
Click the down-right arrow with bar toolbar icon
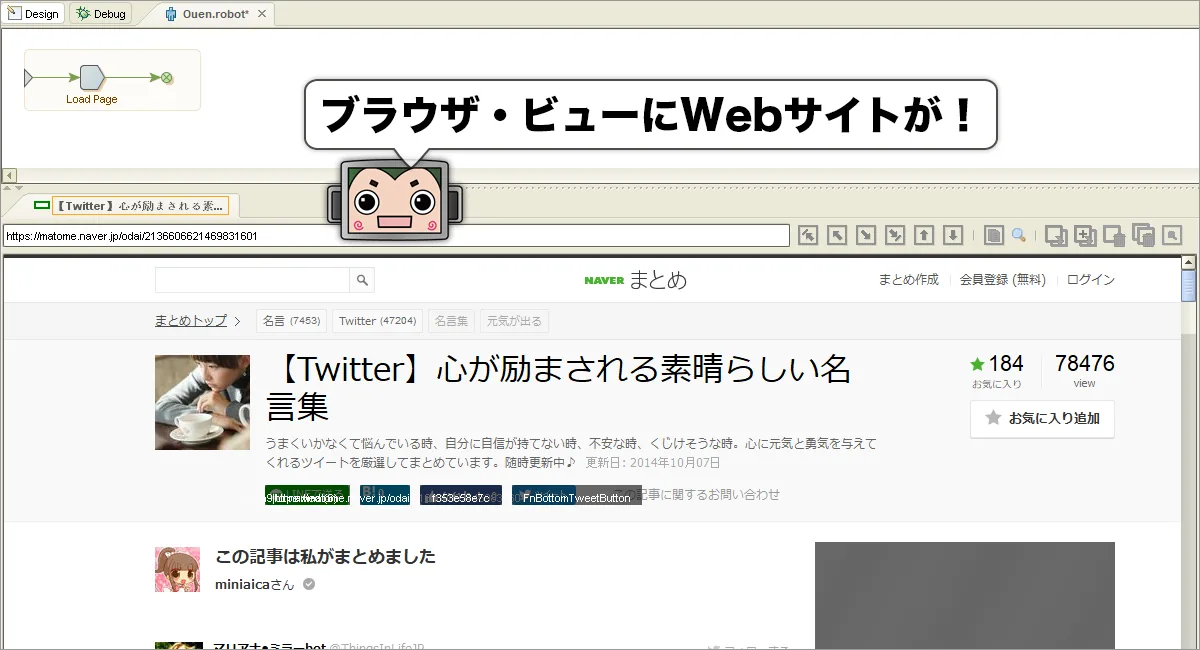[x=895, y=235]
